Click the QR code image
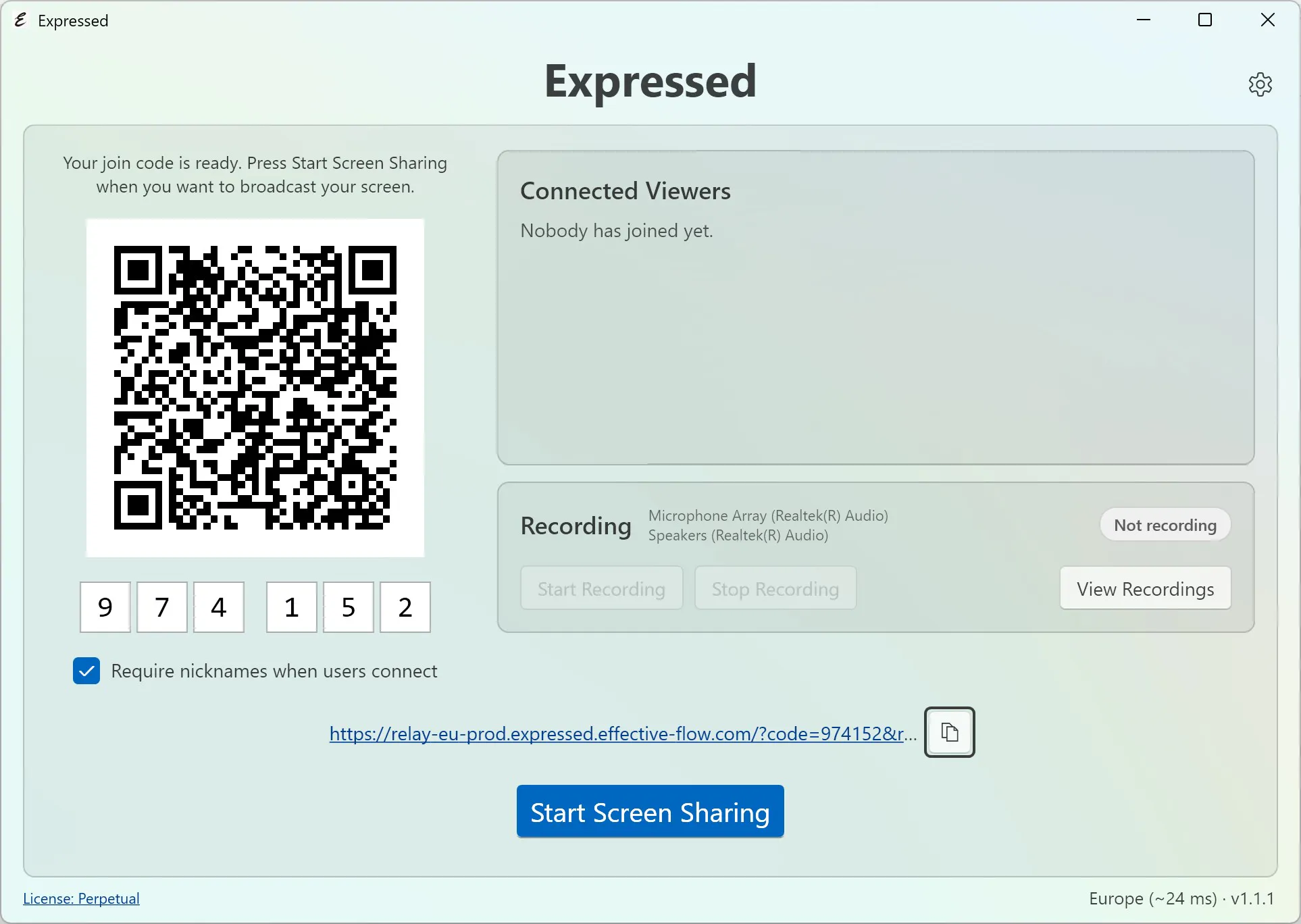Viewport: 1301px width, 924px height. pyautogui.click(x=255, y=388)
